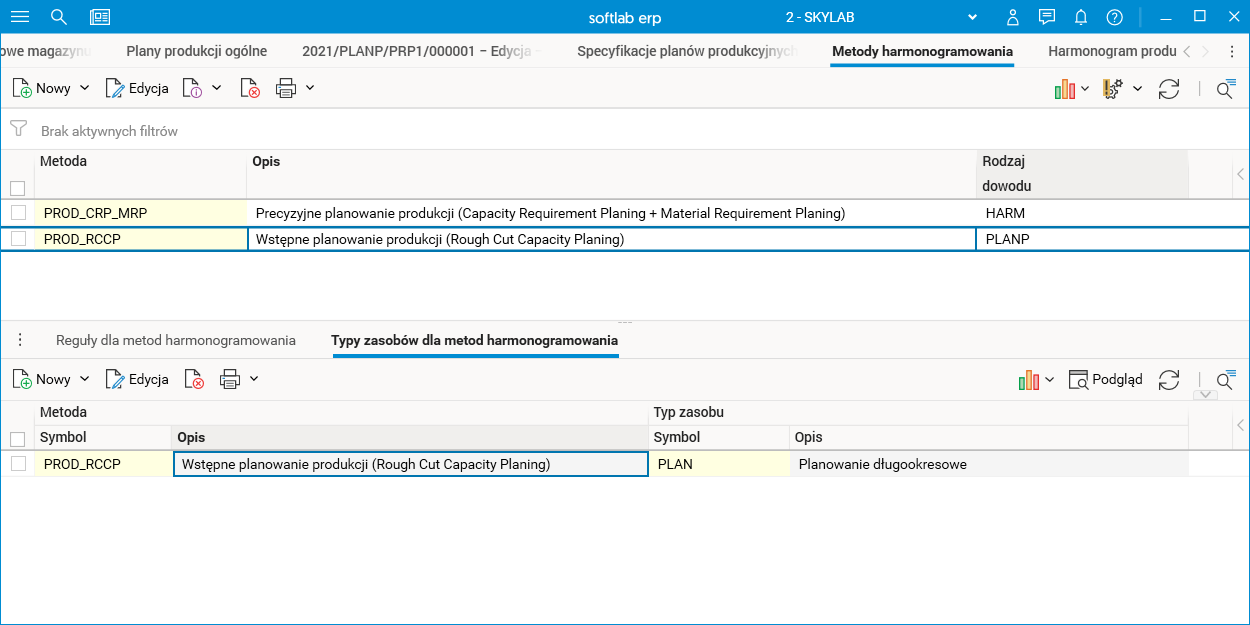1250x625 pixels.
Task: Click the Podgląd button
Action: pos(1106,379)
